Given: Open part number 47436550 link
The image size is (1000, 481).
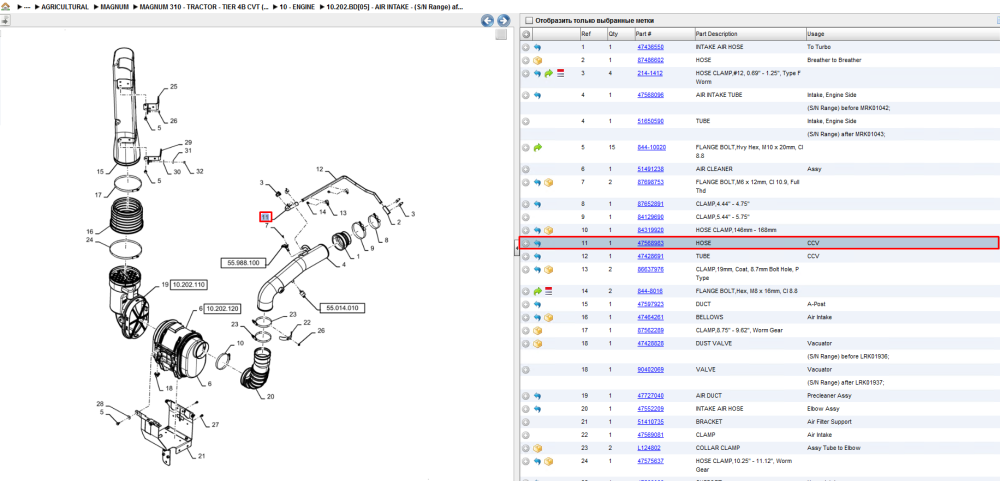Looking at the screenshot, I should click(x=651, y=47).
